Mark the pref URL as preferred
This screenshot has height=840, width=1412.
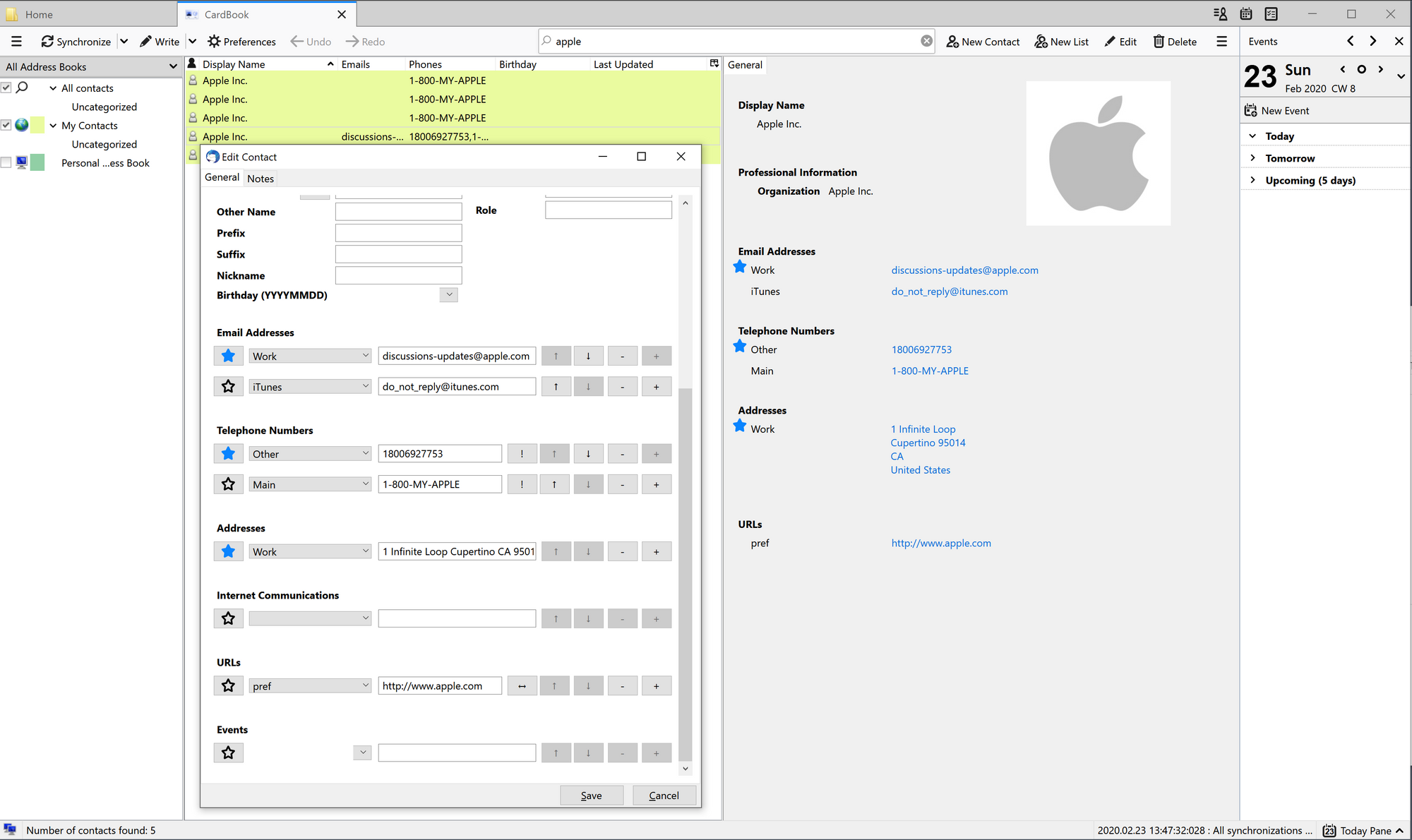229,685
